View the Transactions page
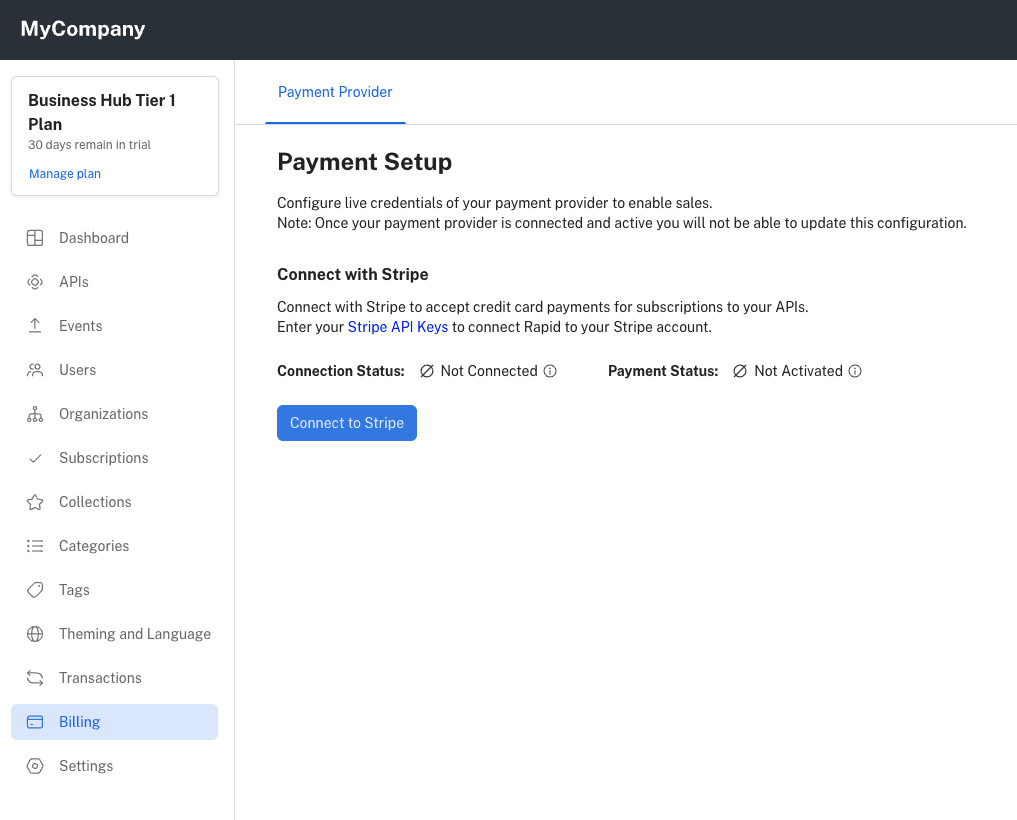The image size is (1017, 820). (115, 679)
